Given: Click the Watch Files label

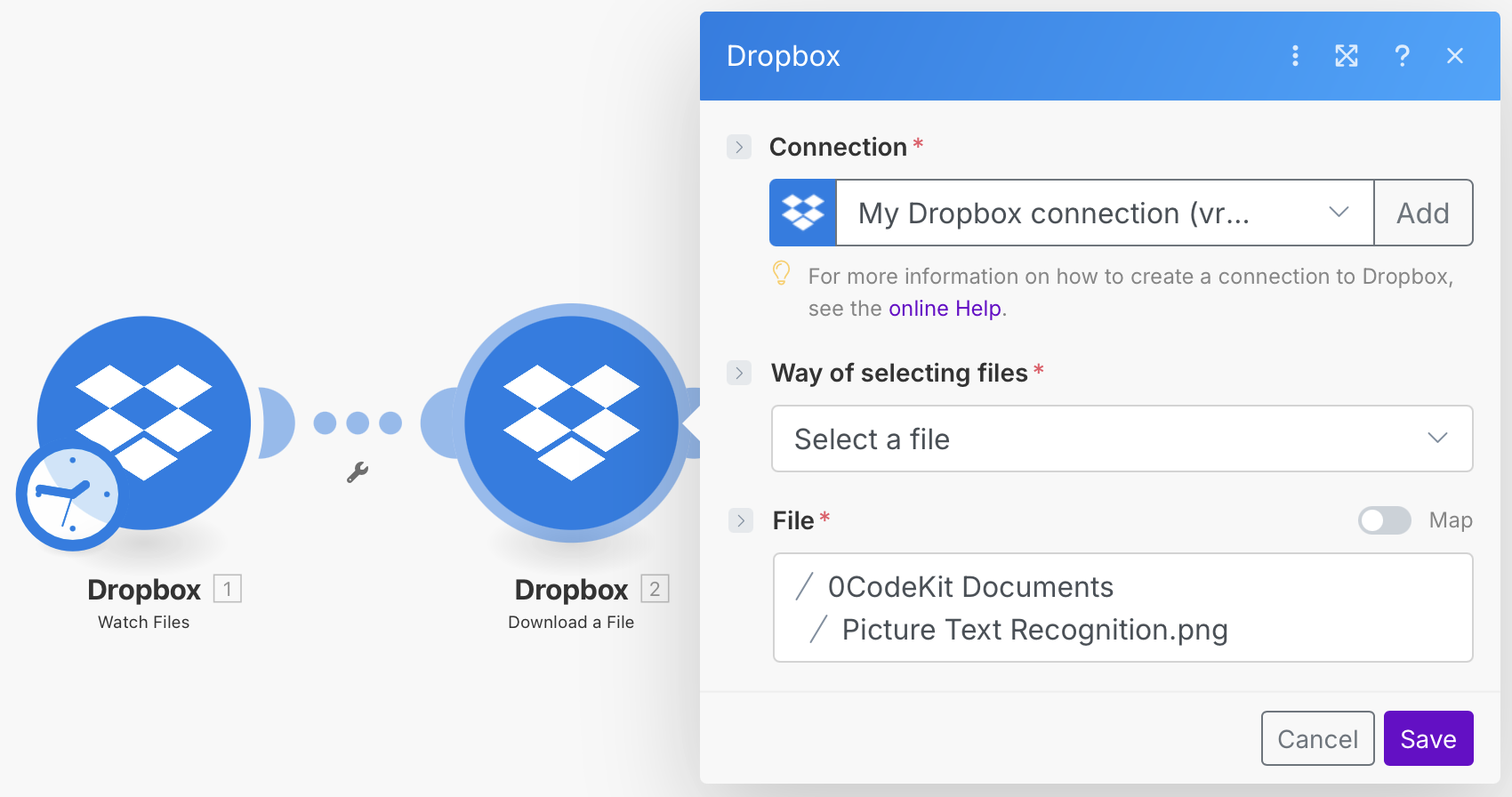Looking at the screenshot, I should pyautogui.click(x=144, y=622).
